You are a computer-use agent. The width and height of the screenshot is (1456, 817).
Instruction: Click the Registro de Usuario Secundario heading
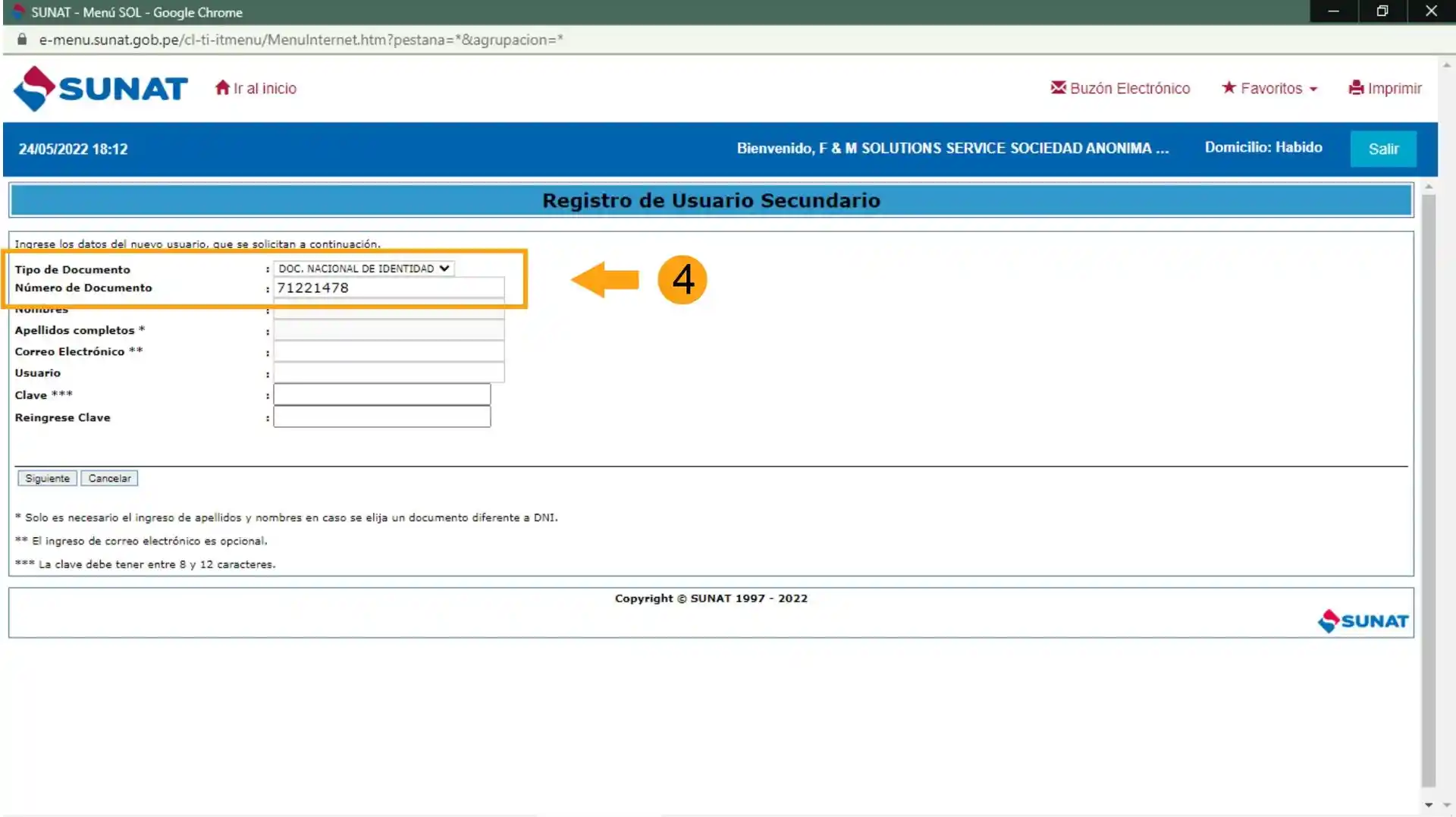tap(711, 200)
